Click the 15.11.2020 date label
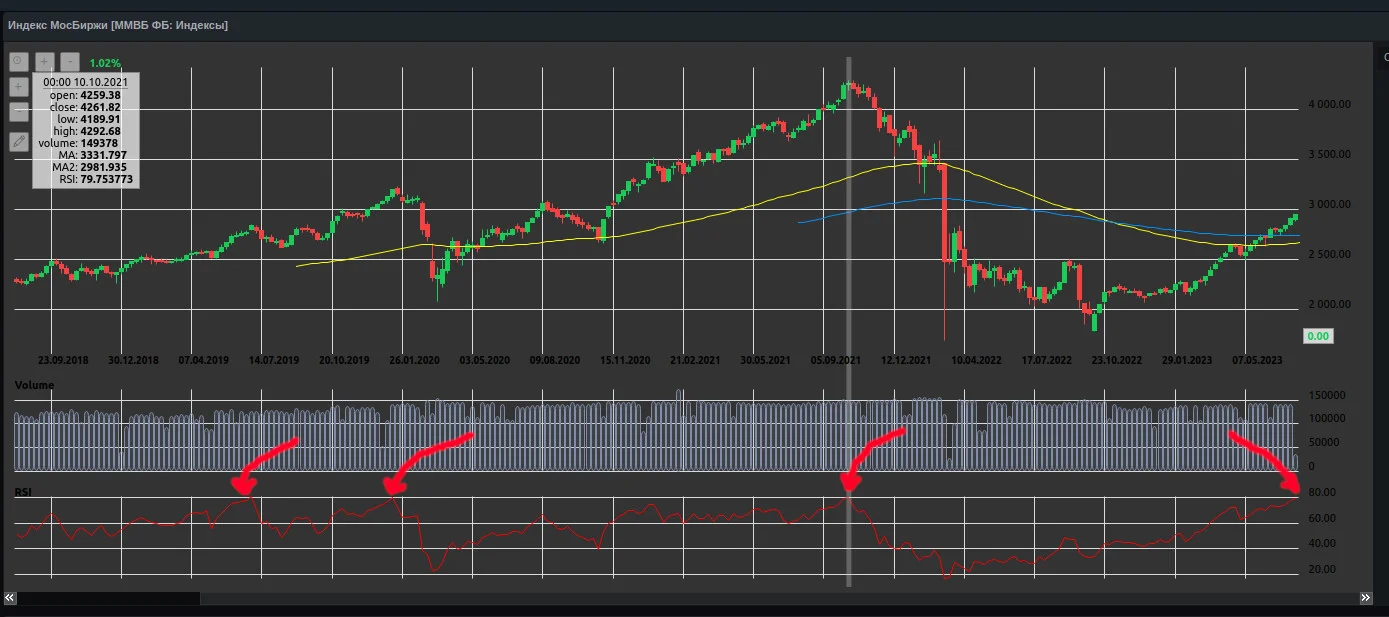The image size is (1389, 617). (625, 359)
